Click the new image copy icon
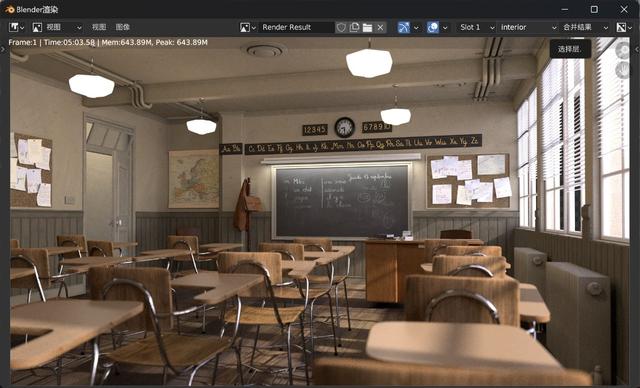The width and height of the screenshot is (640, 388). coord(355,27)
